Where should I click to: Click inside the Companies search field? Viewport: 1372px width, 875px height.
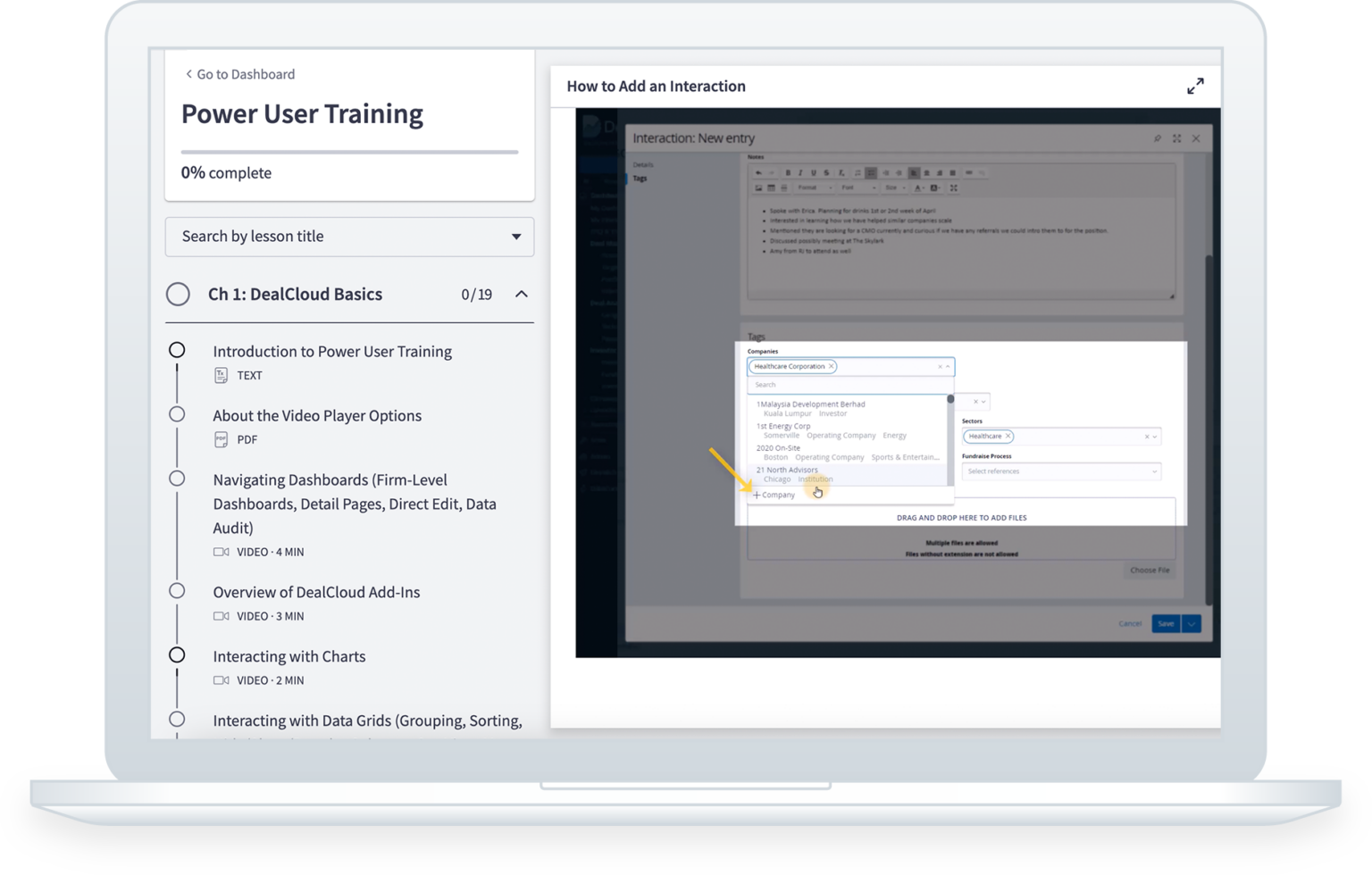coord(849,384)
